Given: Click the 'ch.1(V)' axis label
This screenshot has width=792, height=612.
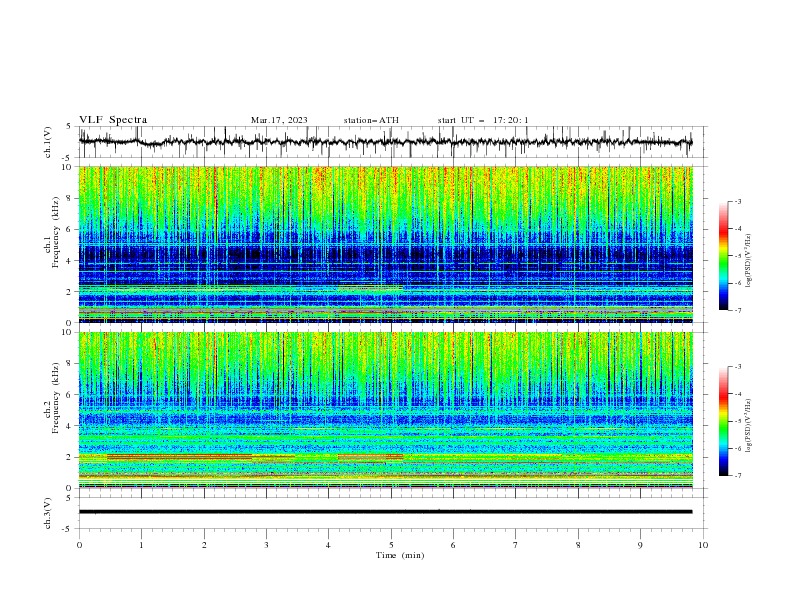Looking at the screenshot, I should point(48,142).
